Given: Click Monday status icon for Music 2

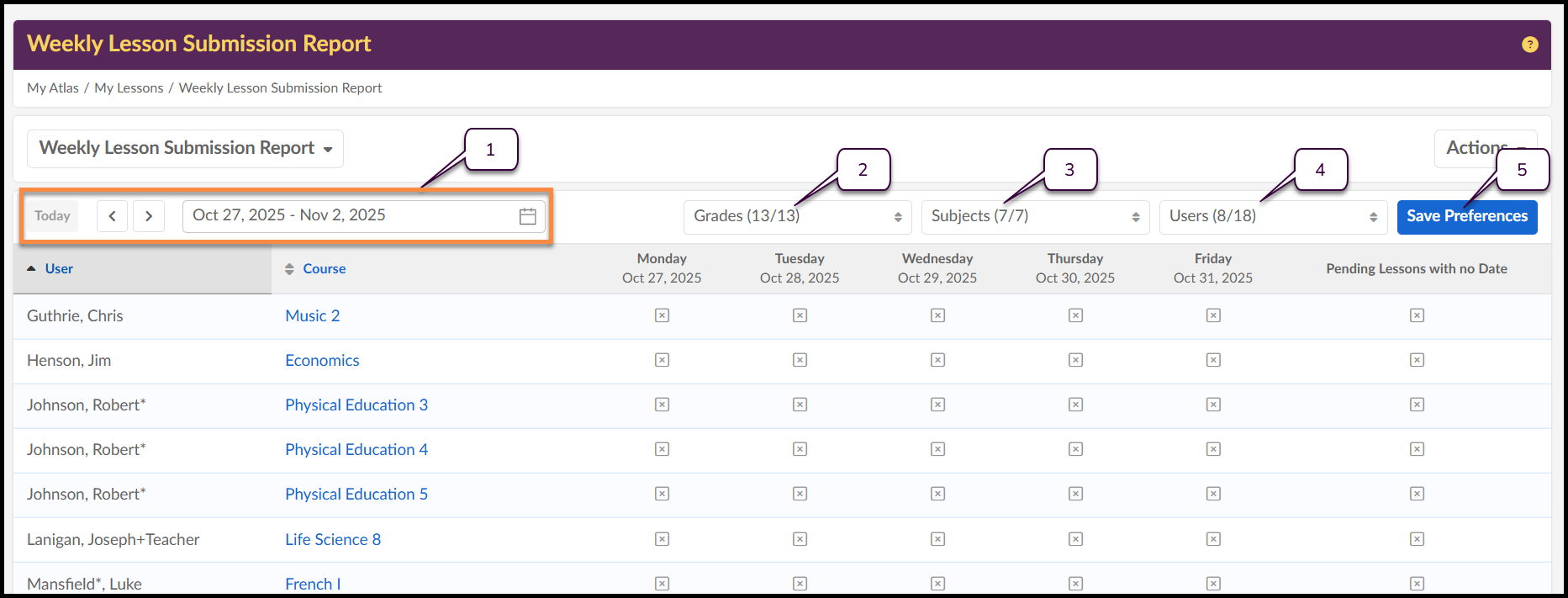Looking at the screenshot, I should (662, 315).
